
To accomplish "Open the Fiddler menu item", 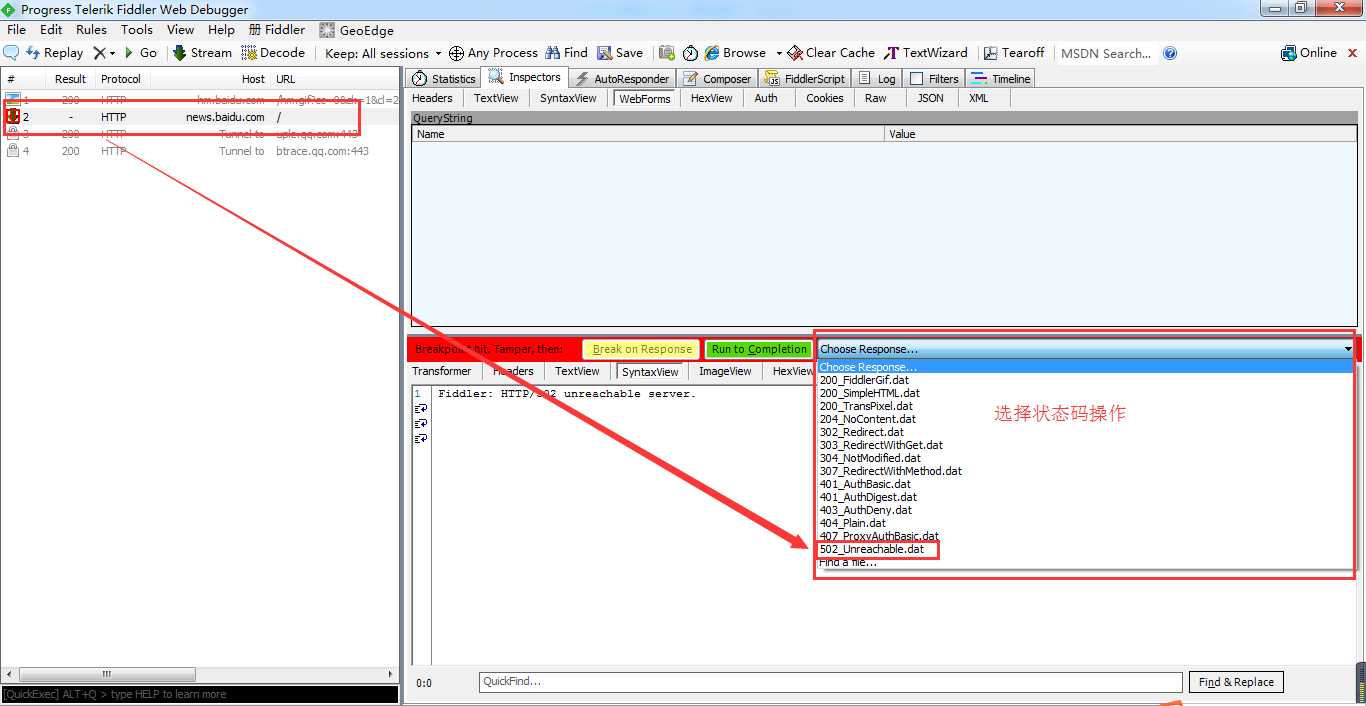I will pyautogui.click(x=277, y=30).
